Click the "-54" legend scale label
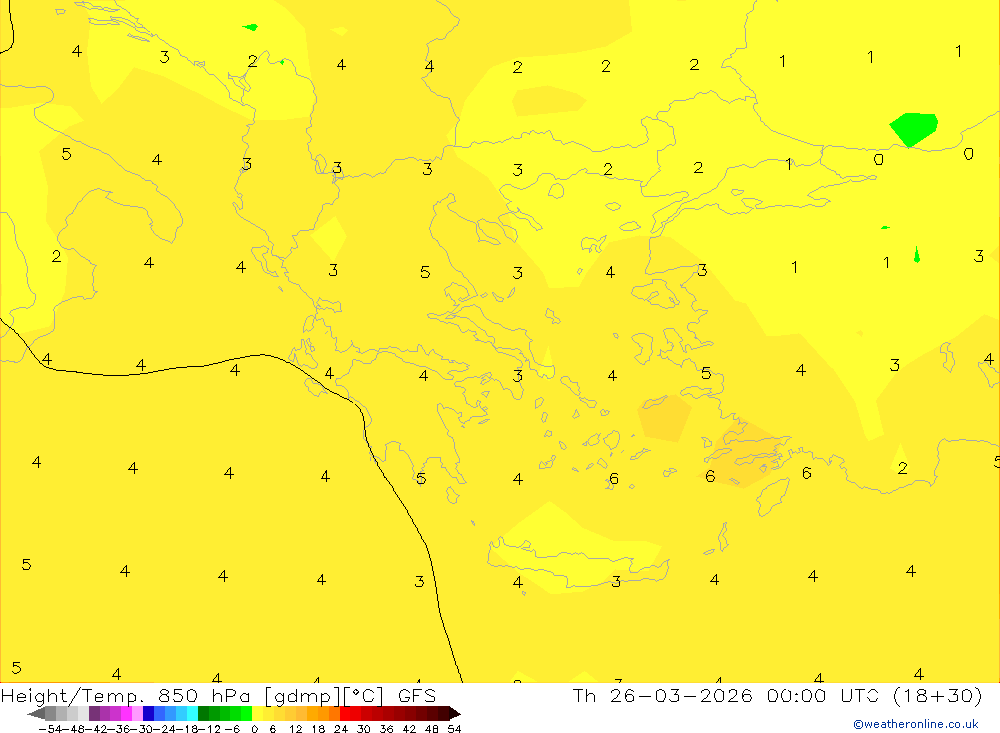This screenshot has width=1000, height=733. pyautogui.click(x=50, y=729)
